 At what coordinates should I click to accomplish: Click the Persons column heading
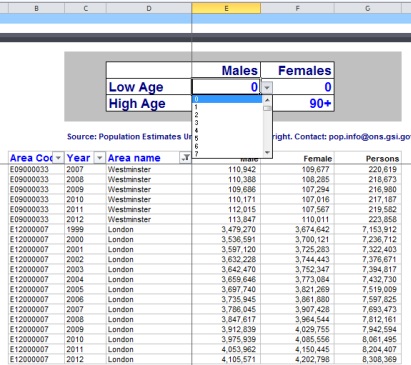(x=382, y=159)
